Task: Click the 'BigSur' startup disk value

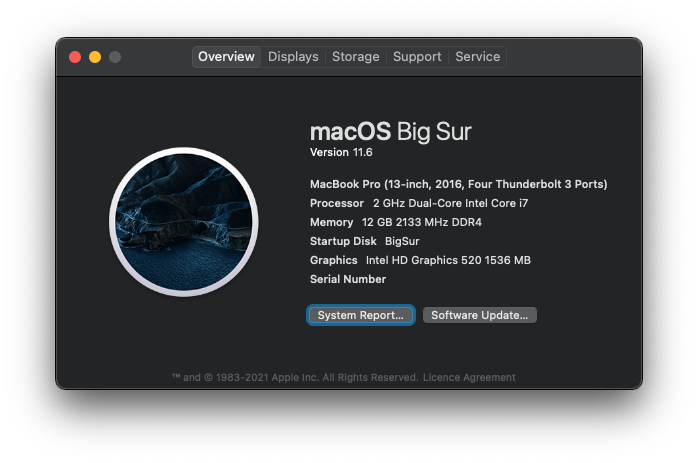Action: coord(402,241)
